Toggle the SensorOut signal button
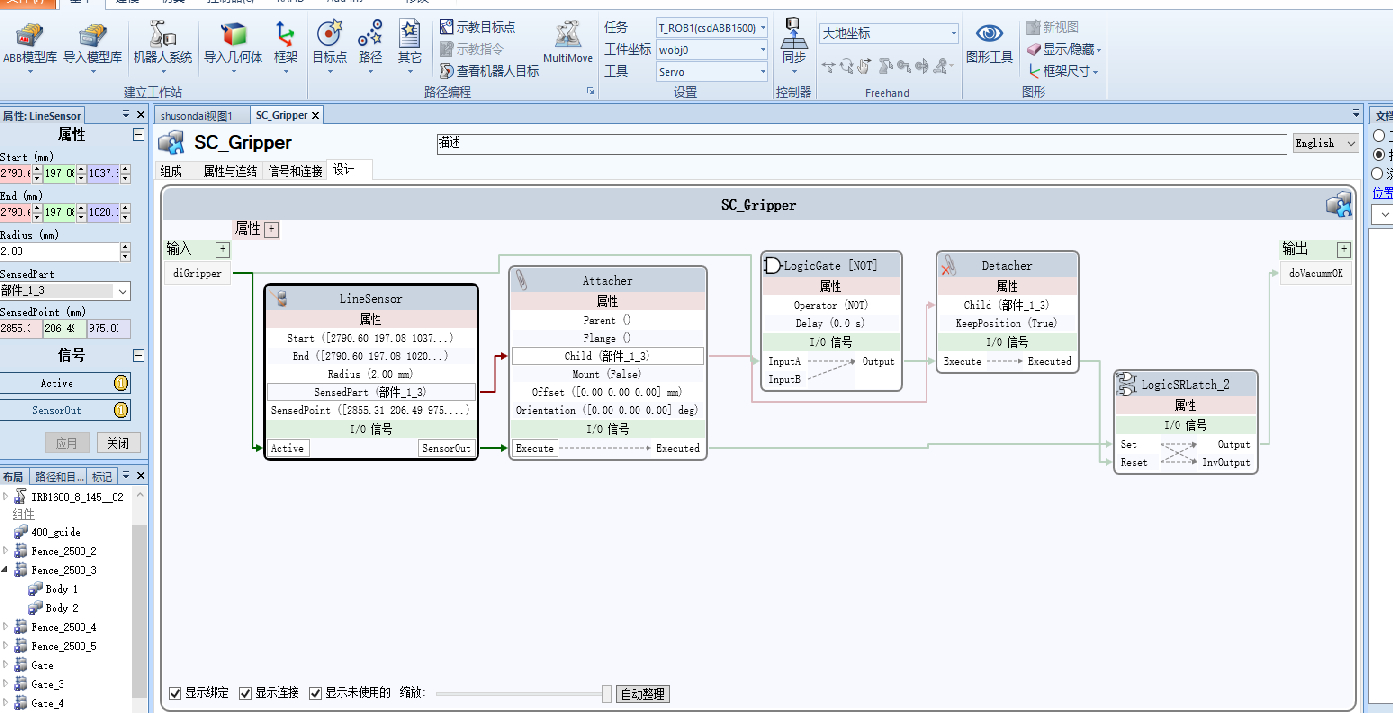This screenshot has width=1393, height=713. pos(65,410)
